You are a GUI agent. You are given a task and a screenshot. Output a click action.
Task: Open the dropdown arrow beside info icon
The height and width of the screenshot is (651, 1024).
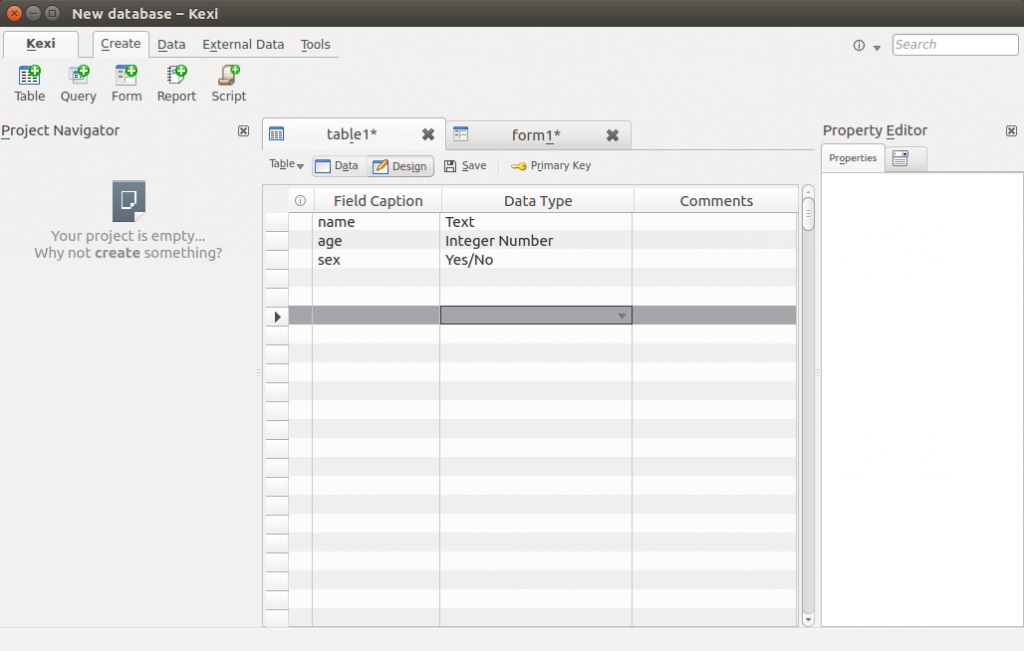(x=876, y=47)
